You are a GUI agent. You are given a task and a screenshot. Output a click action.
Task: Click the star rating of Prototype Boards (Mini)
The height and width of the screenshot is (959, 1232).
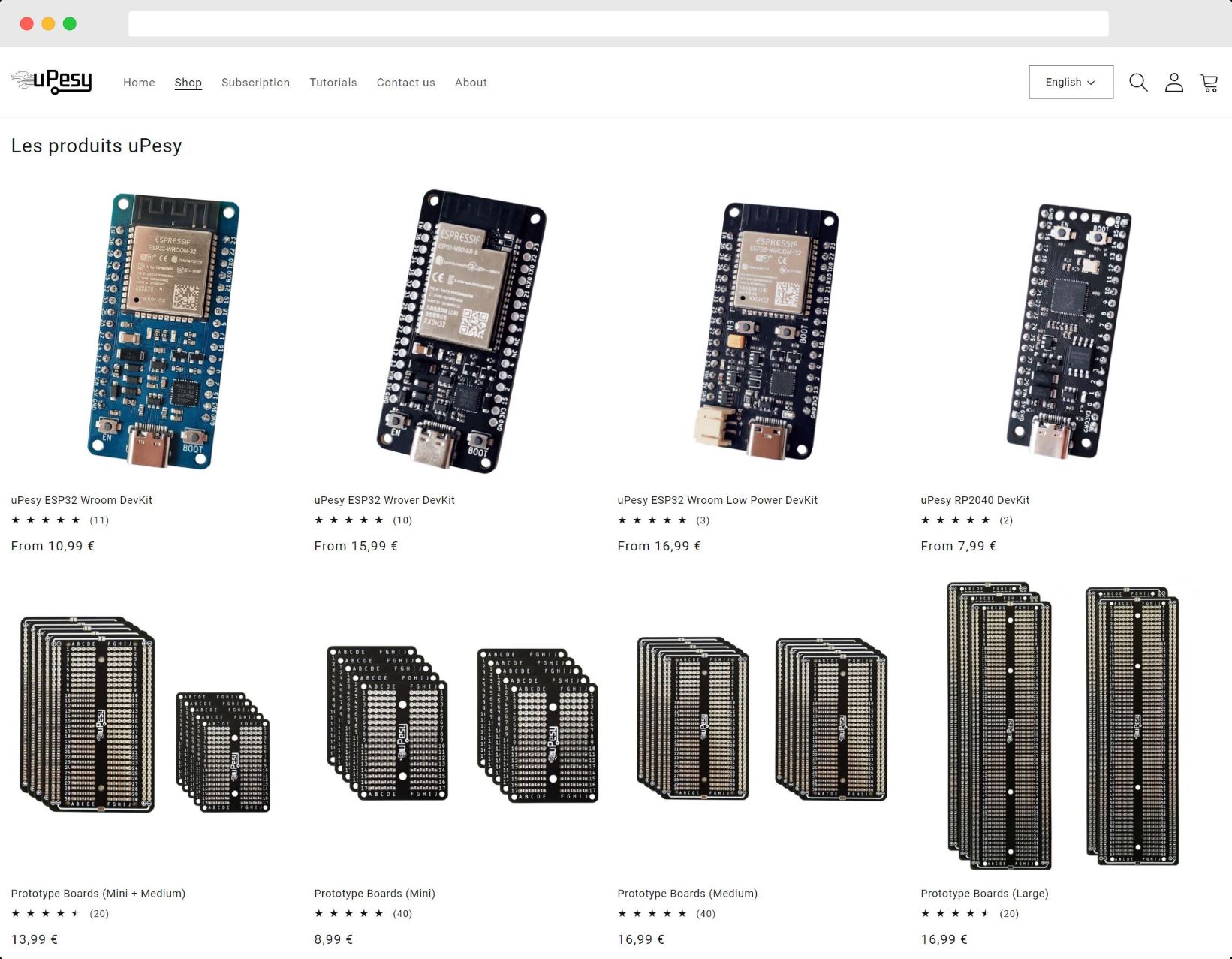[349, 914]
